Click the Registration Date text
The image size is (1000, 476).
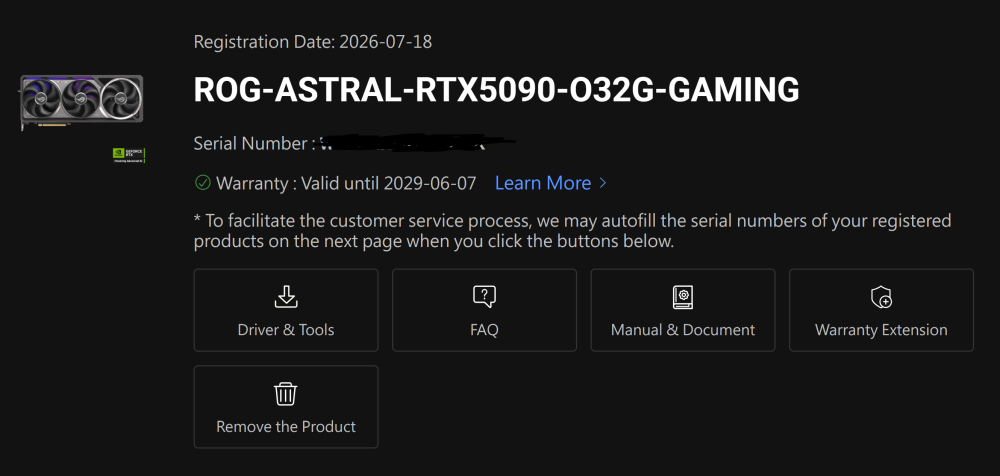point(312,42)
